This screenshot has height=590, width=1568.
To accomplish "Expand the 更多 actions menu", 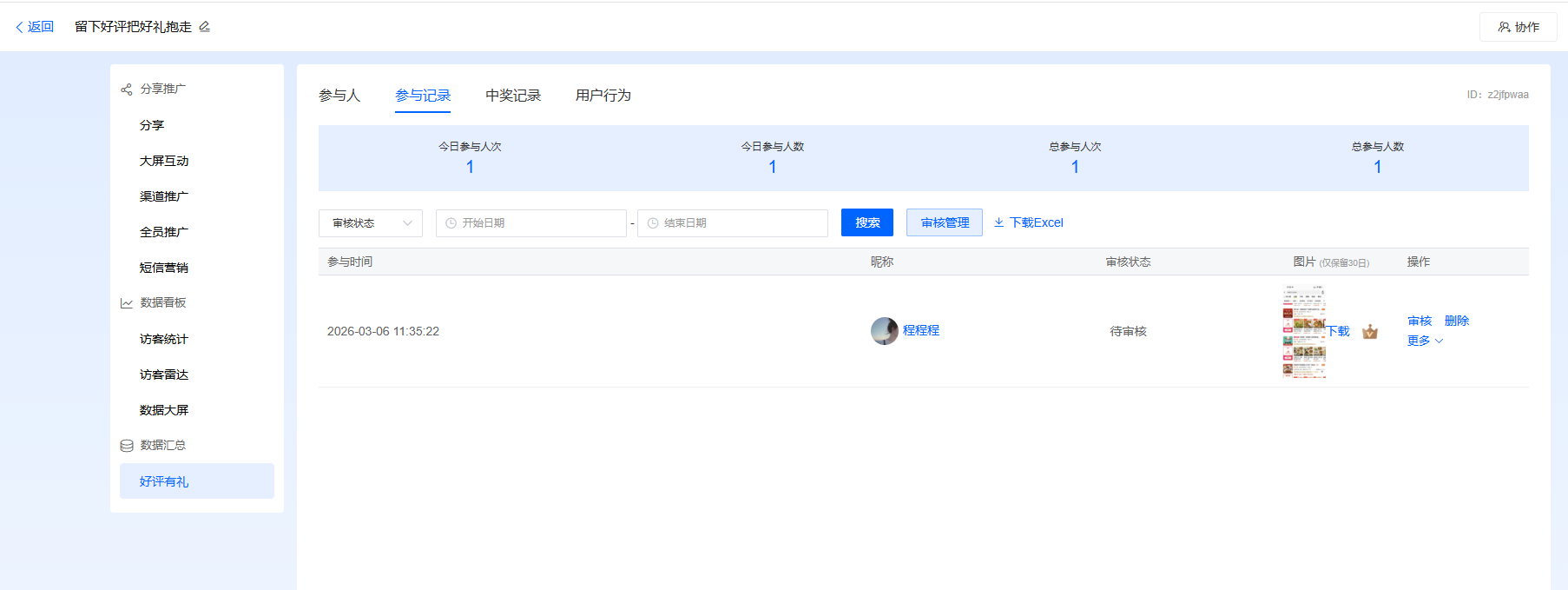I will click(1425, 341).
